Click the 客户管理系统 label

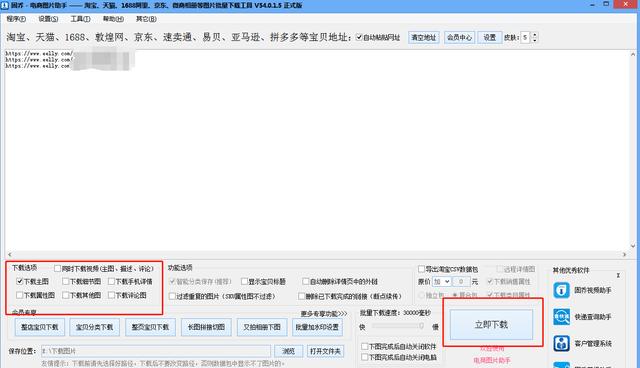pyautogui.click(x=593, y=344)
